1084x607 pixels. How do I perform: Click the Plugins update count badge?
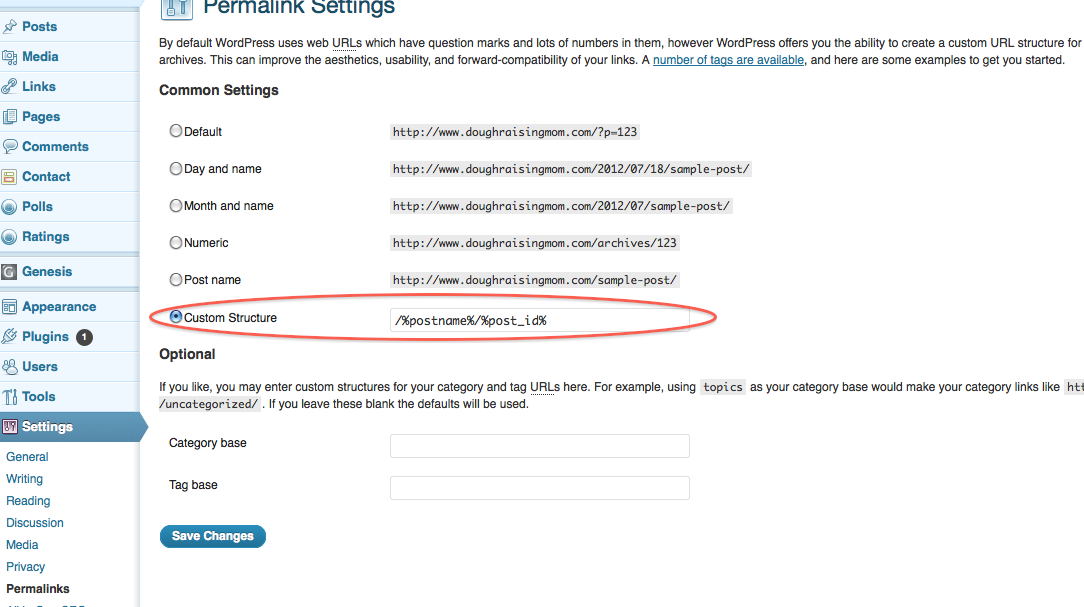coord(84,337)
